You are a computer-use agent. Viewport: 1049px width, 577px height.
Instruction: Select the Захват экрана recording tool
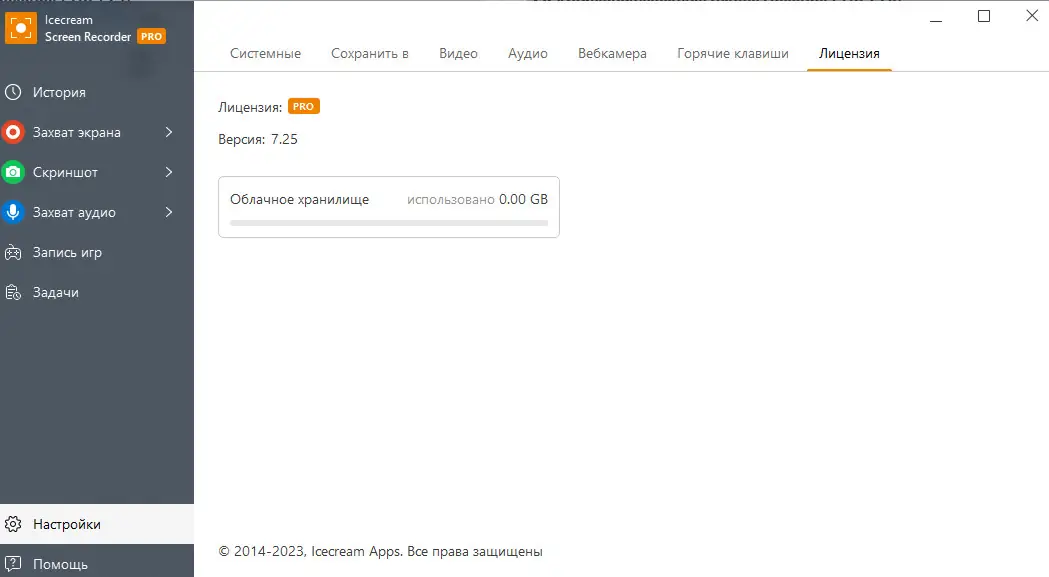(x=80, y=131)
